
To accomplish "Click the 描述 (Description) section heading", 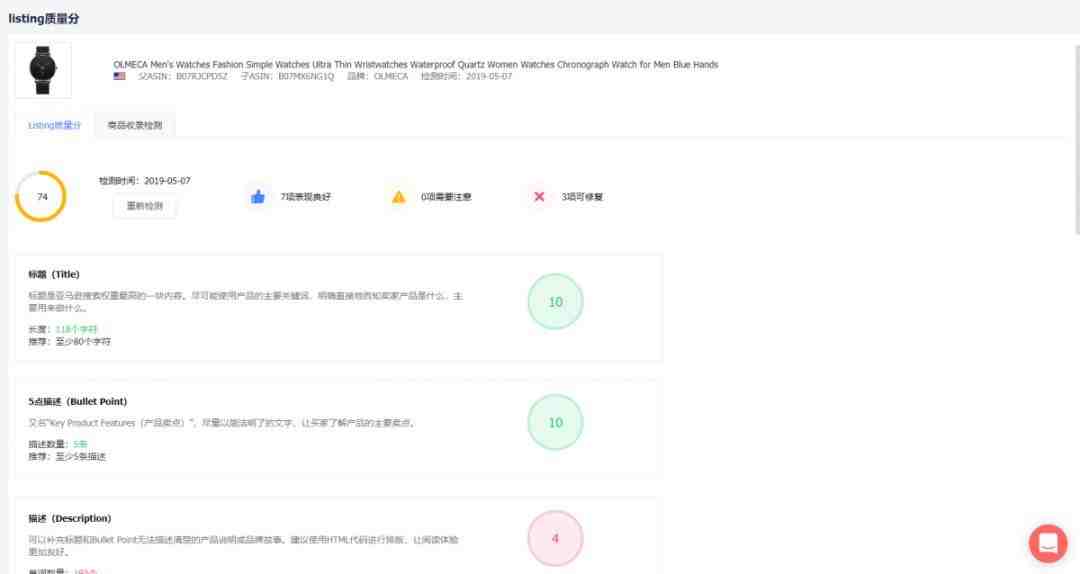I will 70,518.
